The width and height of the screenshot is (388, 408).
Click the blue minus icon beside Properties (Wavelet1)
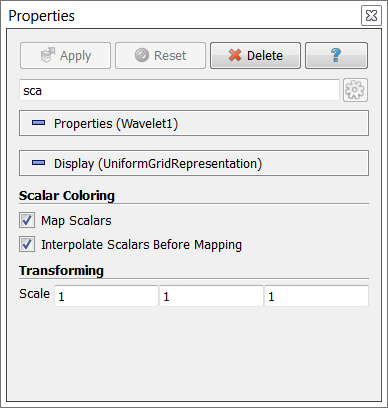pyautogui.click(x=38, y=123)
